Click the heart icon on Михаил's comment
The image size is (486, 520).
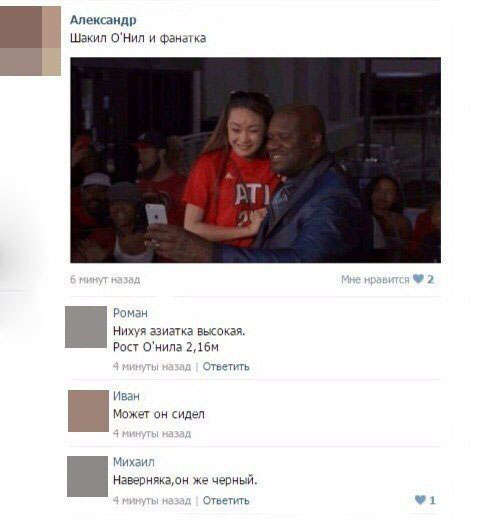[x=420, y=500]
